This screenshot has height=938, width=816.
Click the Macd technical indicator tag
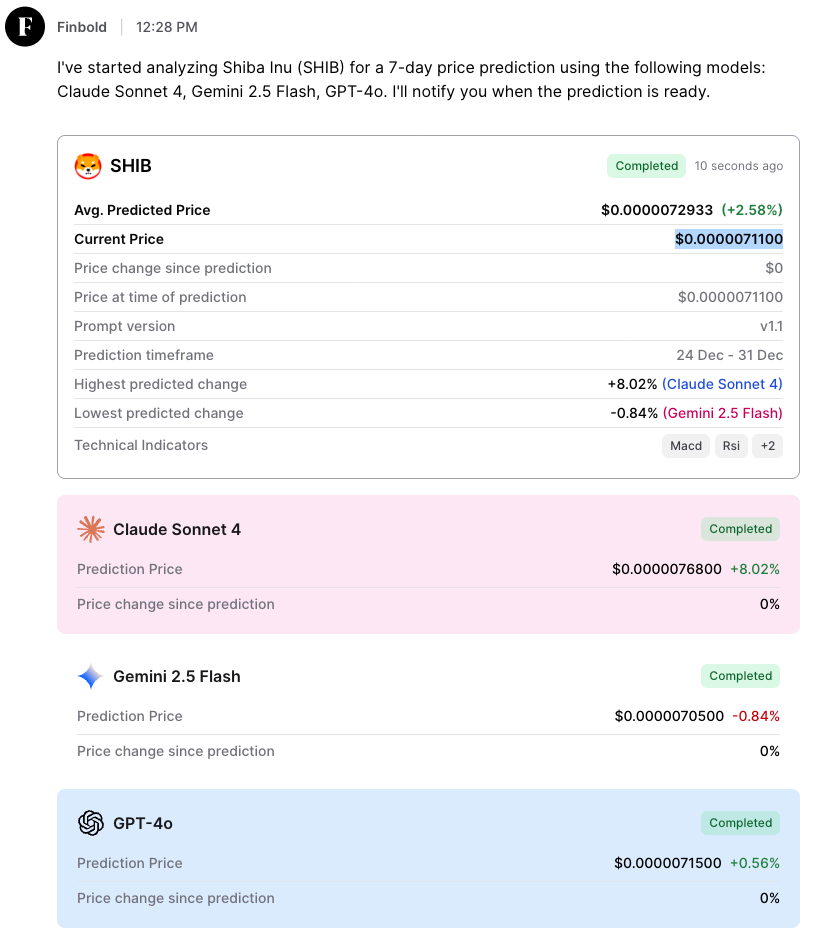coord(686,446)
